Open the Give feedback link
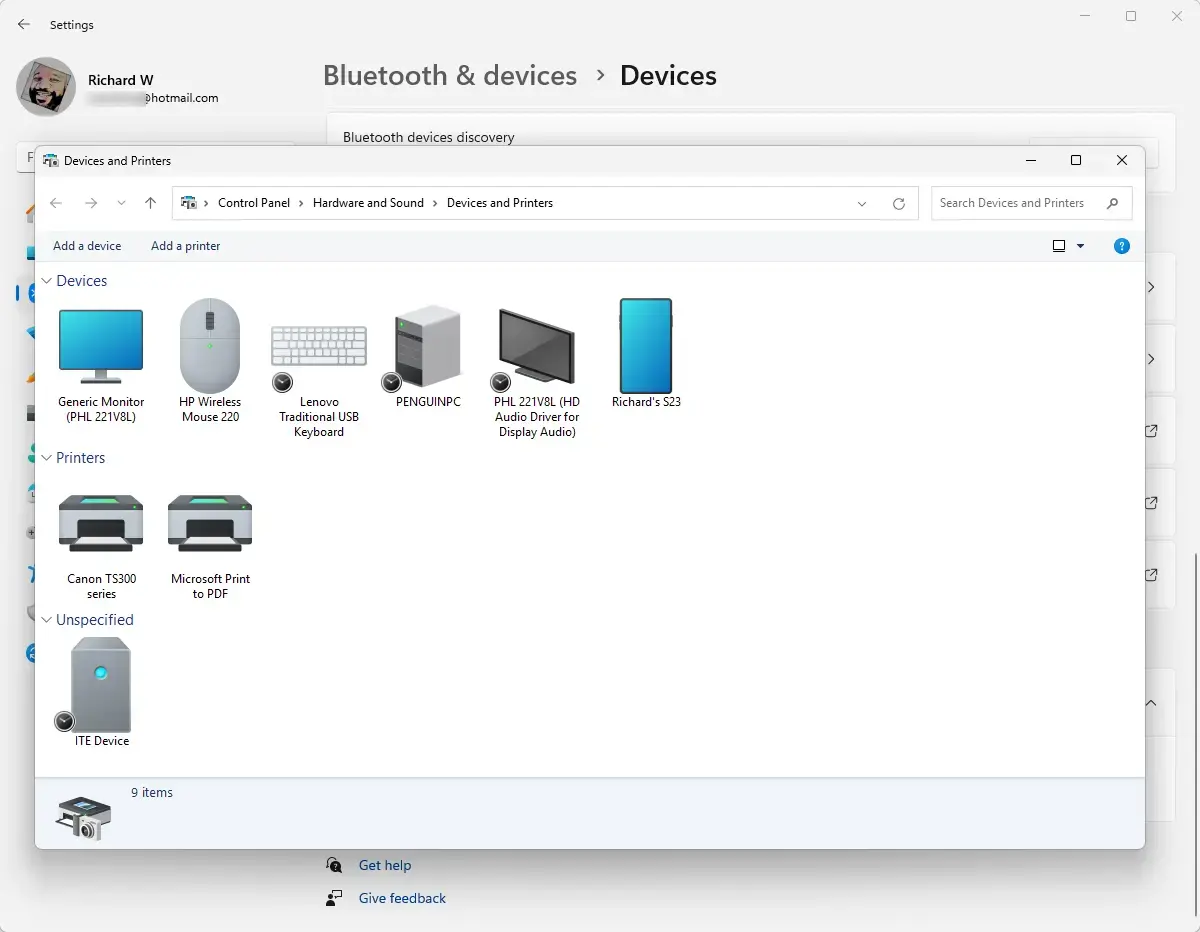Viewport: 1200px width, 932px height. [x=402, y=899]
